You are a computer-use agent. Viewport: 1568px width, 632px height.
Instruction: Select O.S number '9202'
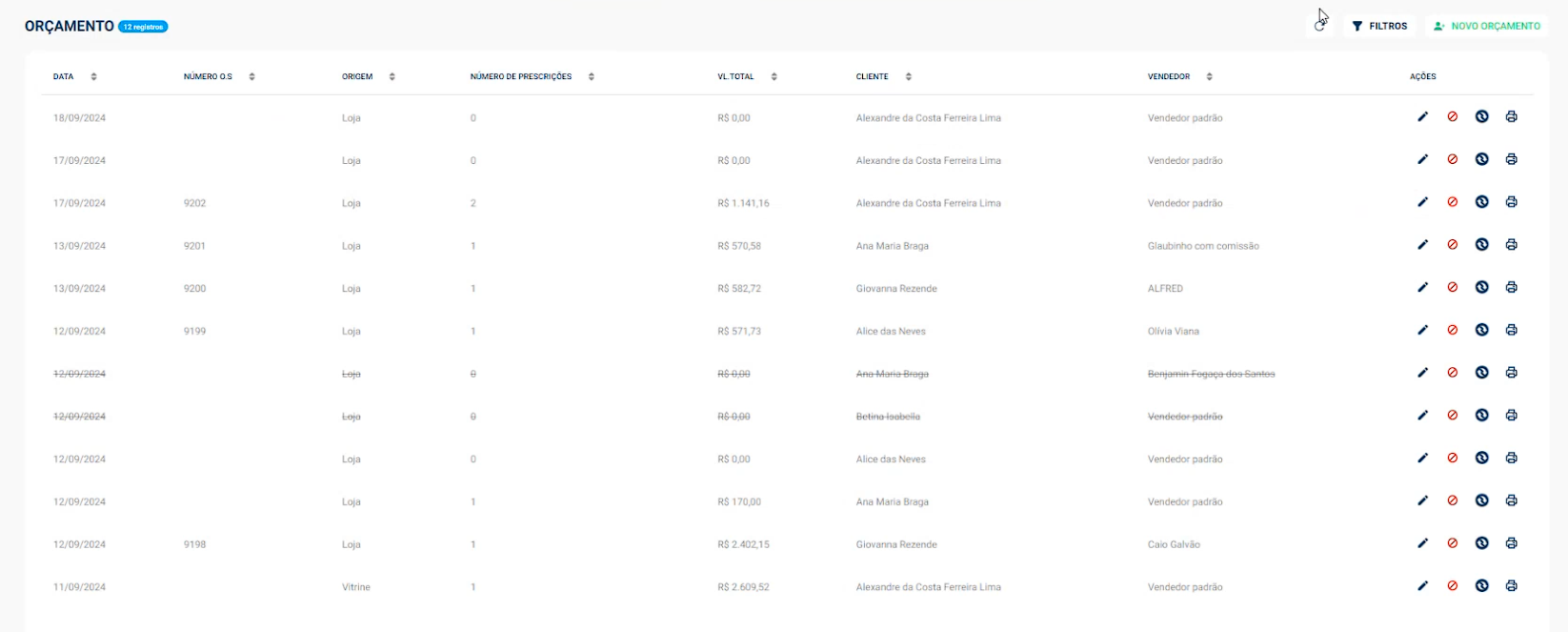click(194, 203)
